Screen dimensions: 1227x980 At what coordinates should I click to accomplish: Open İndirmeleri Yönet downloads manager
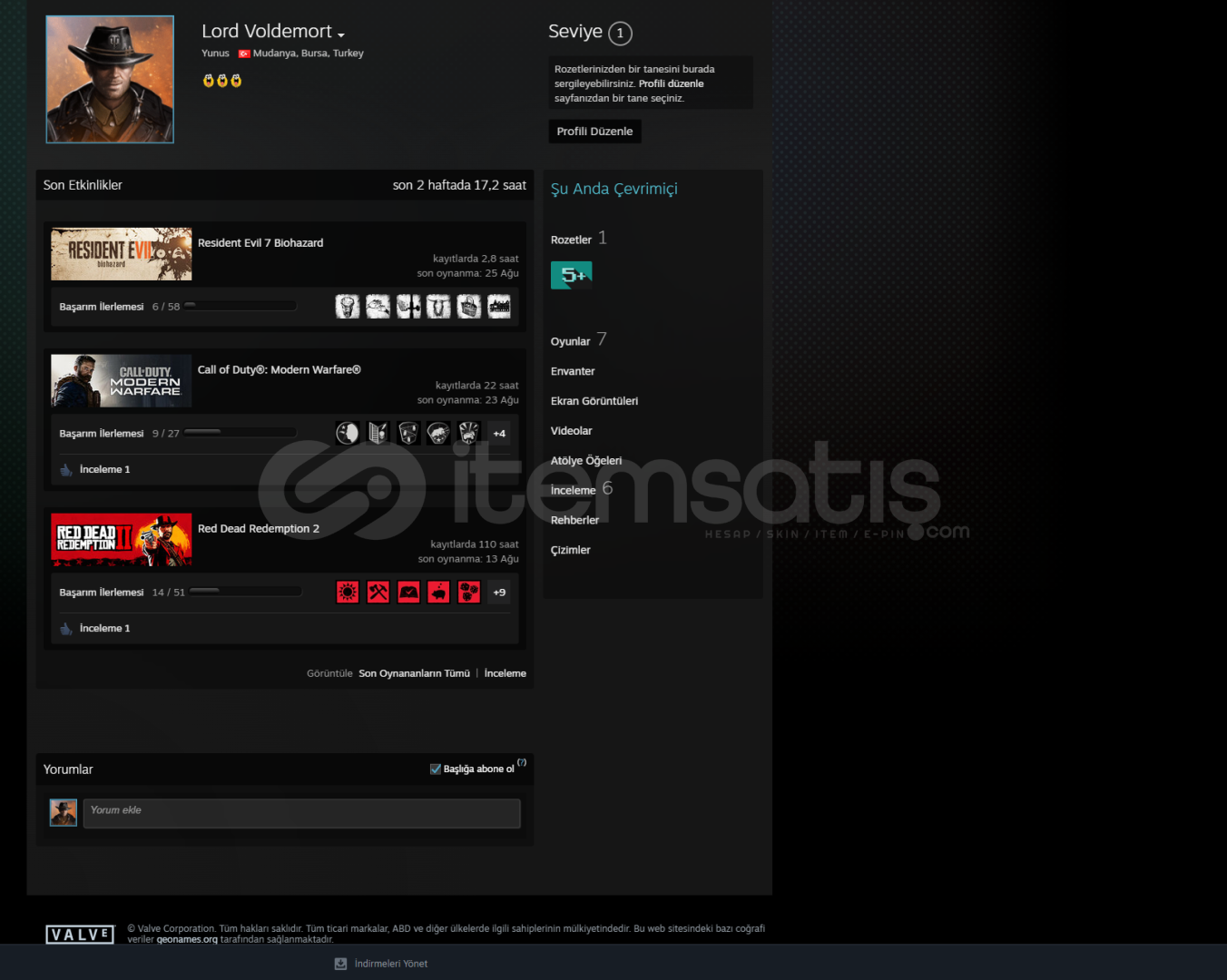pos(391,964)
